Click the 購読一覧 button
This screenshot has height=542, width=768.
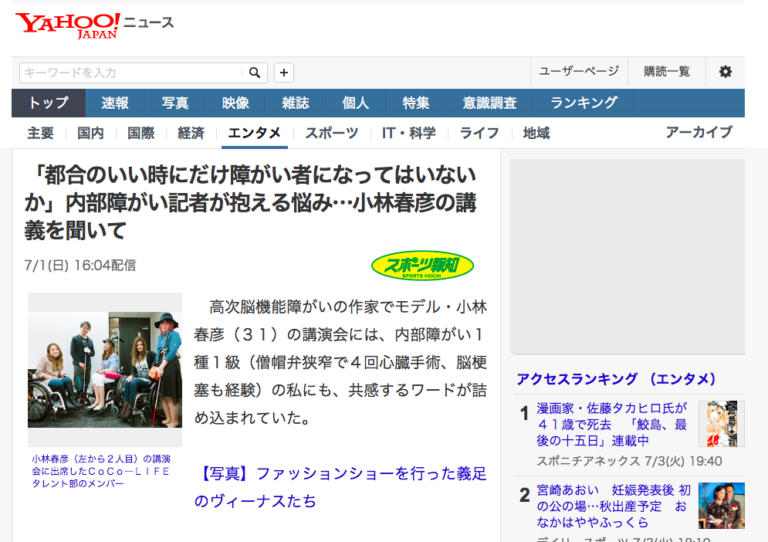[667, 72]
